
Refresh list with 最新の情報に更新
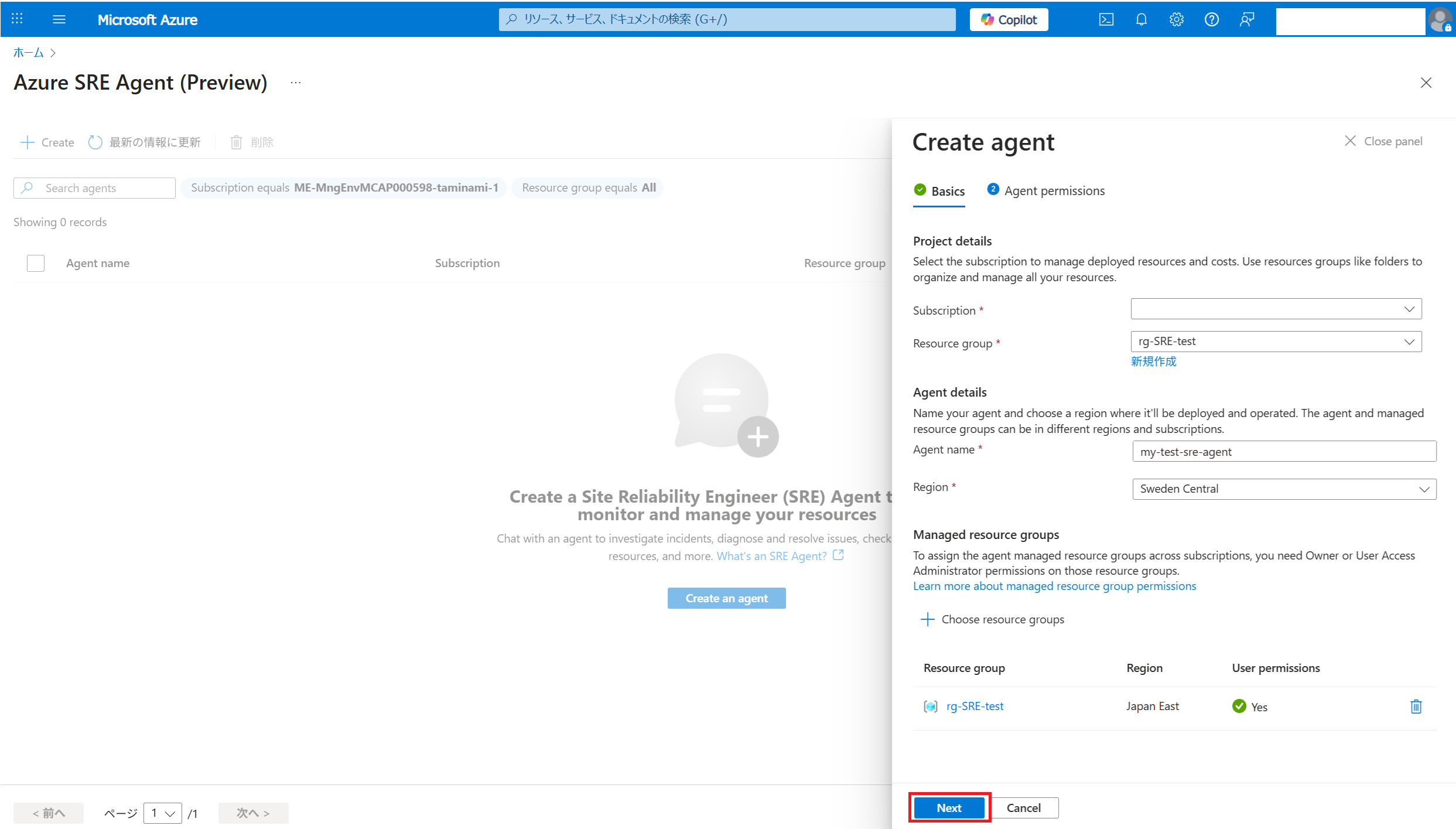click(x=144, y=142)
